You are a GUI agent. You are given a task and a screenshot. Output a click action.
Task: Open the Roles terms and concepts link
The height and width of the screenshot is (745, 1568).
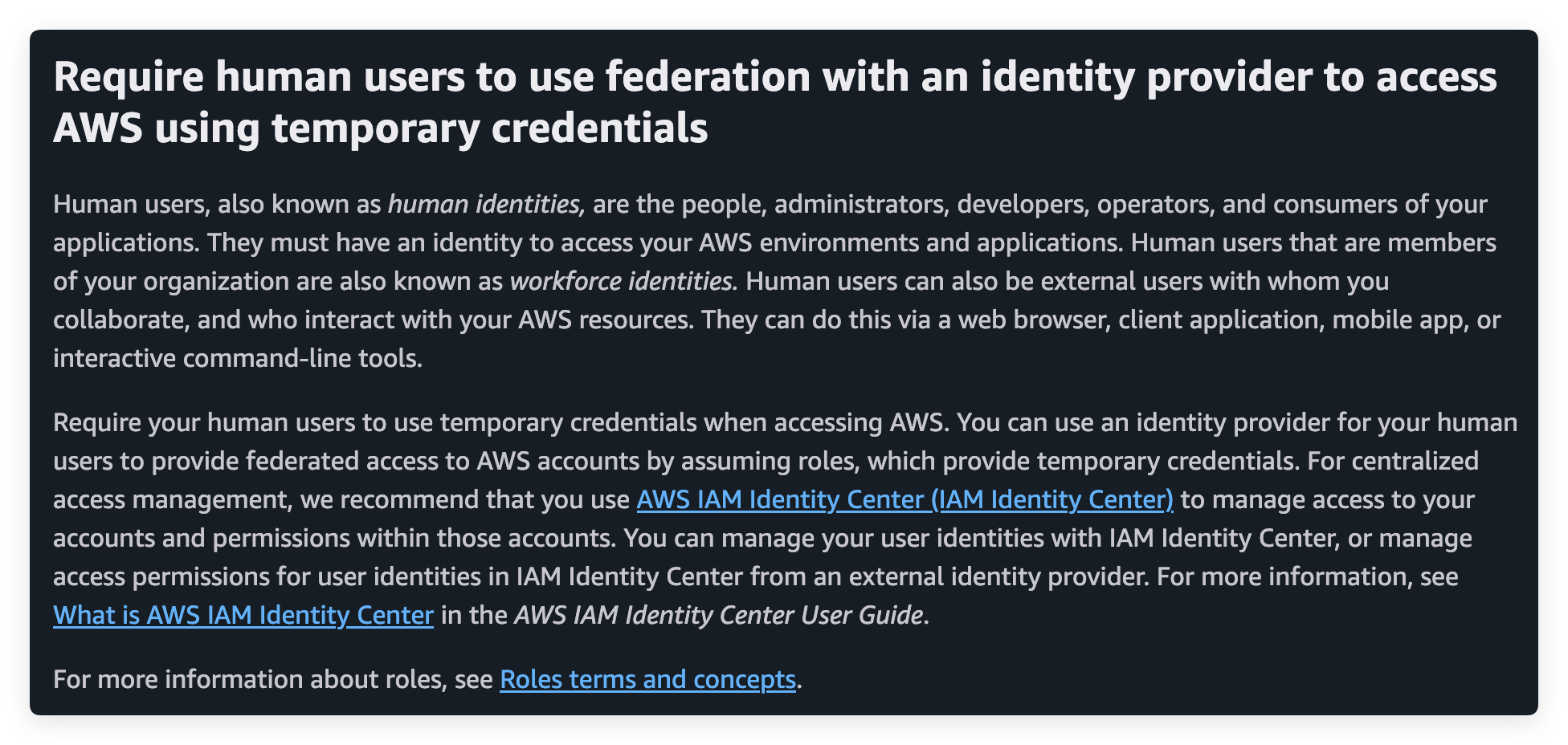[647, 680]
